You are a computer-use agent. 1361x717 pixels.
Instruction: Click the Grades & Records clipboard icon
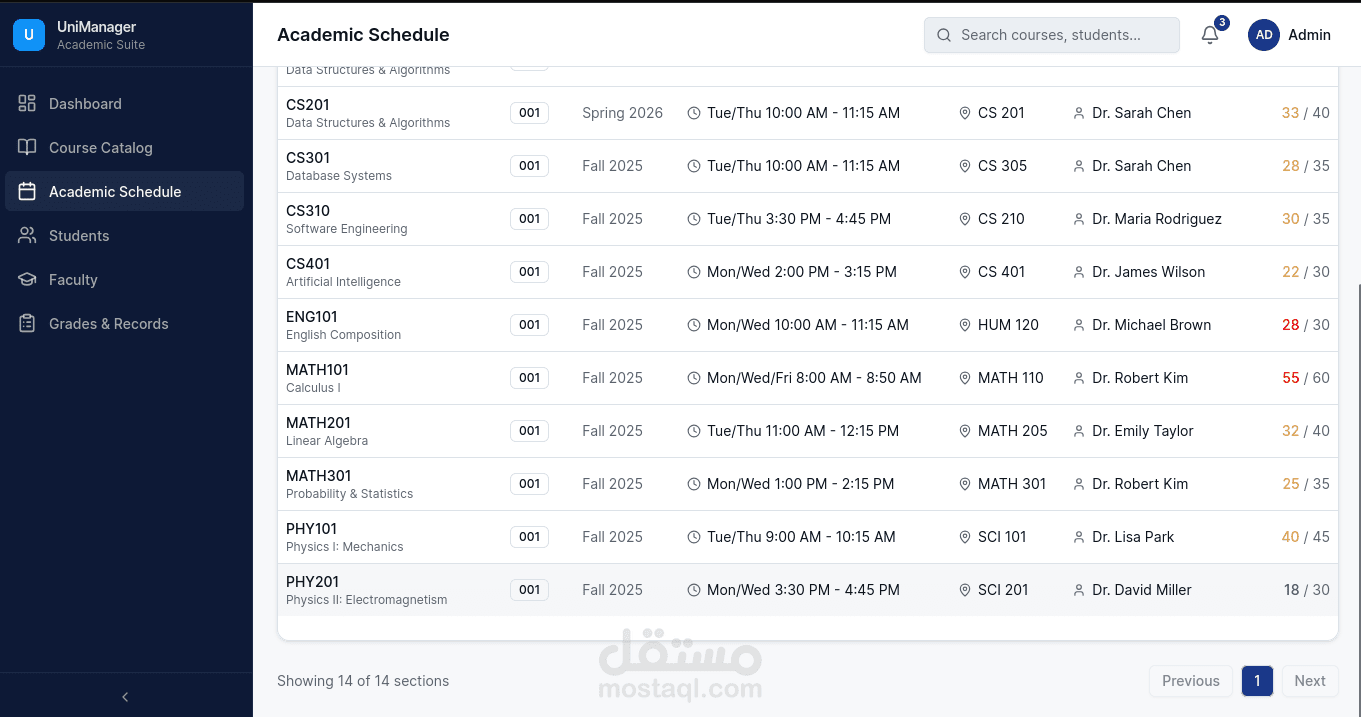tap(27, 324)
